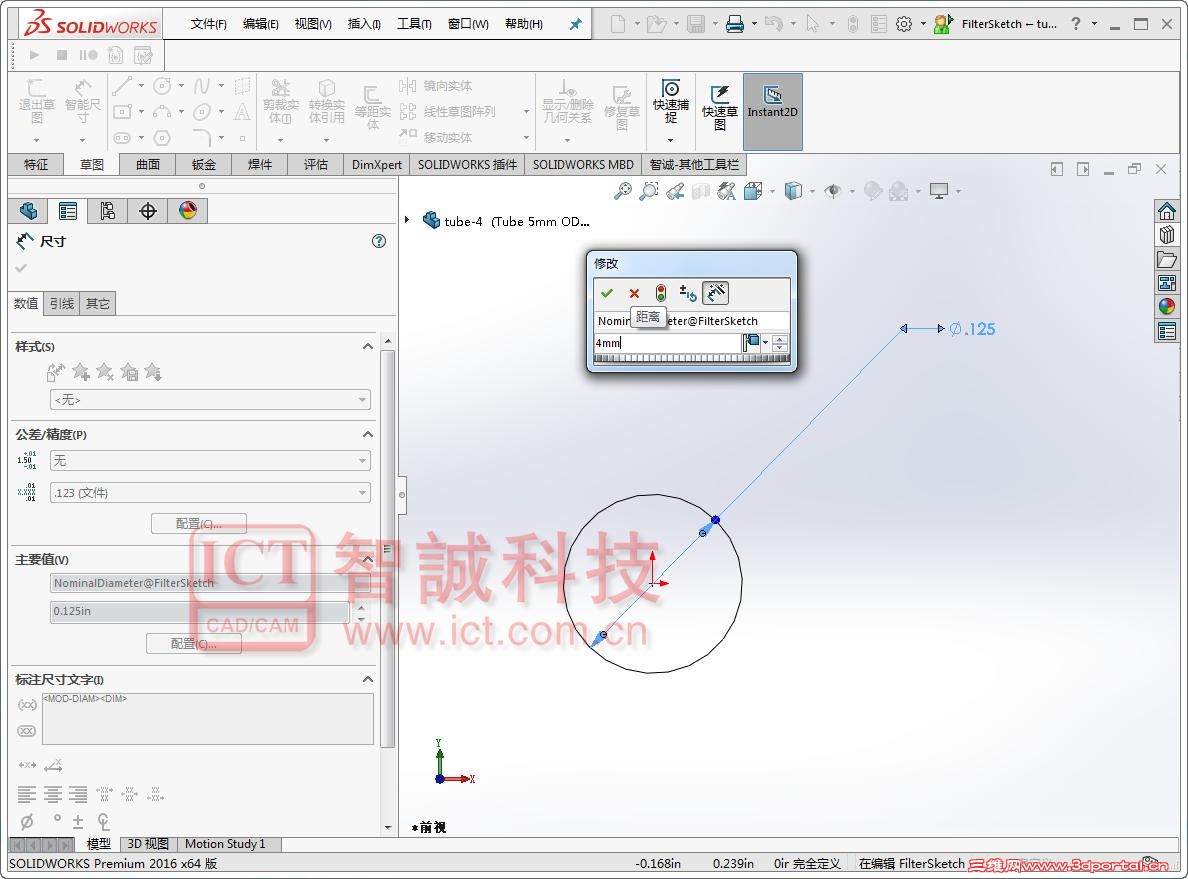The image size is (1188, 879).
Task: Open the tolerance type 无 dropdown
Action: point(210,461)
